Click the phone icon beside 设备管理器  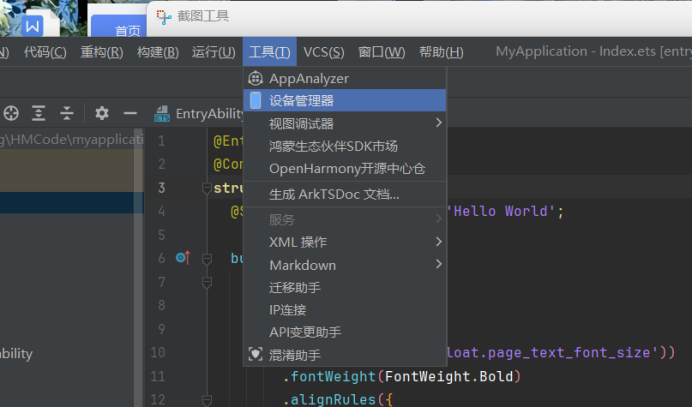coord(256,100)
